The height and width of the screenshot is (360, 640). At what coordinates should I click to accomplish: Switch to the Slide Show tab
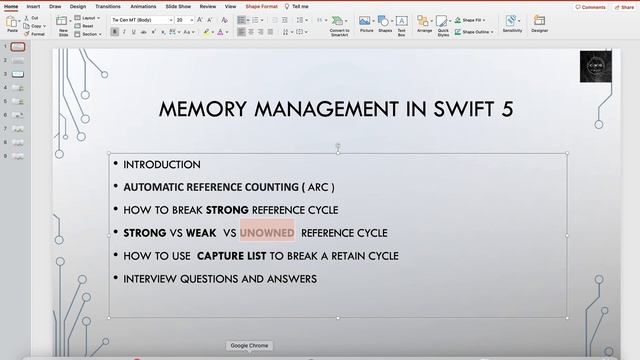pos(178,7)
